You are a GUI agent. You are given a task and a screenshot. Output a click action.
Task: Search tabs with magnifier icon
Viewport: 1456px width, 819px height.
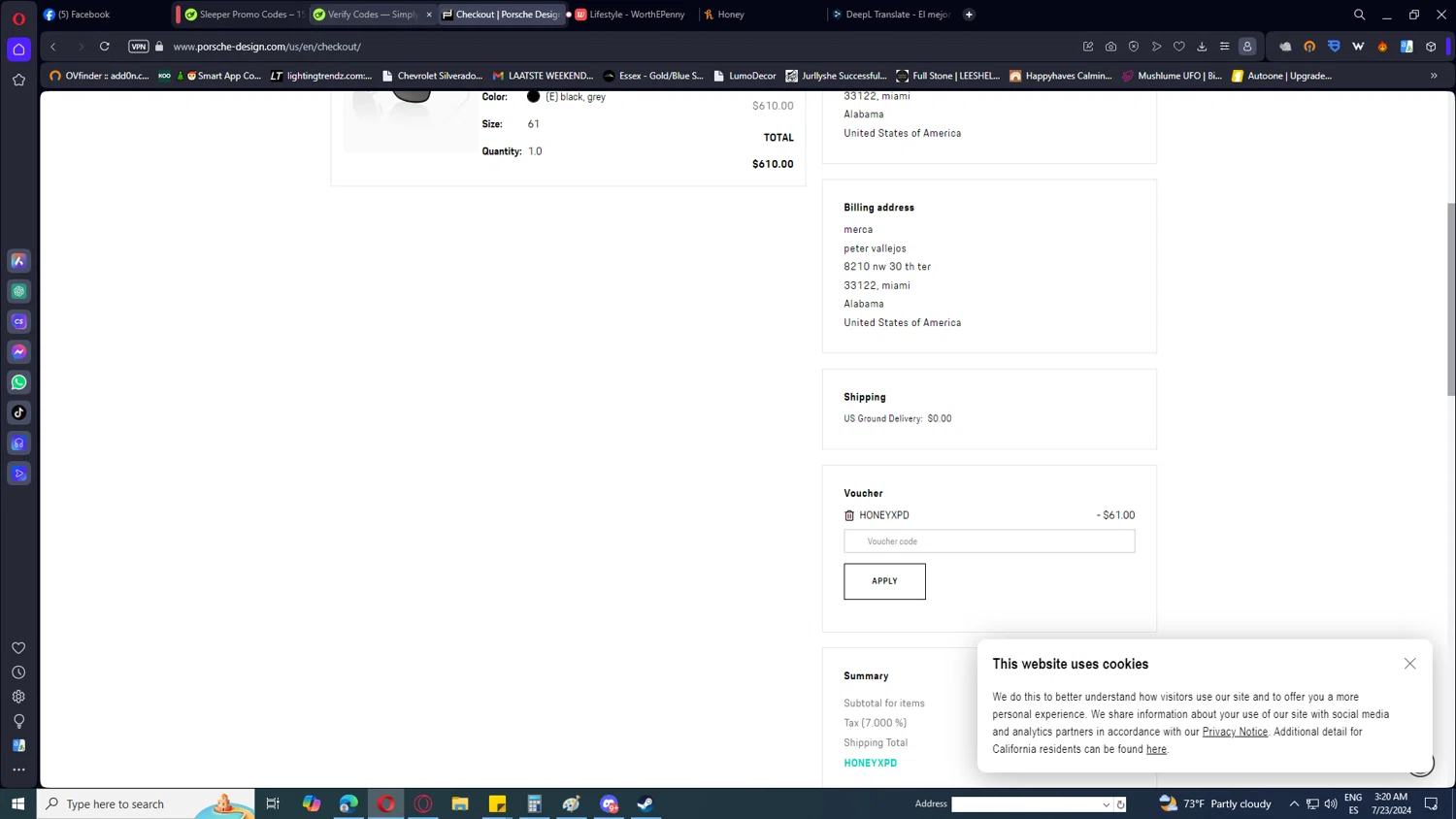[x=1359, y=15]
